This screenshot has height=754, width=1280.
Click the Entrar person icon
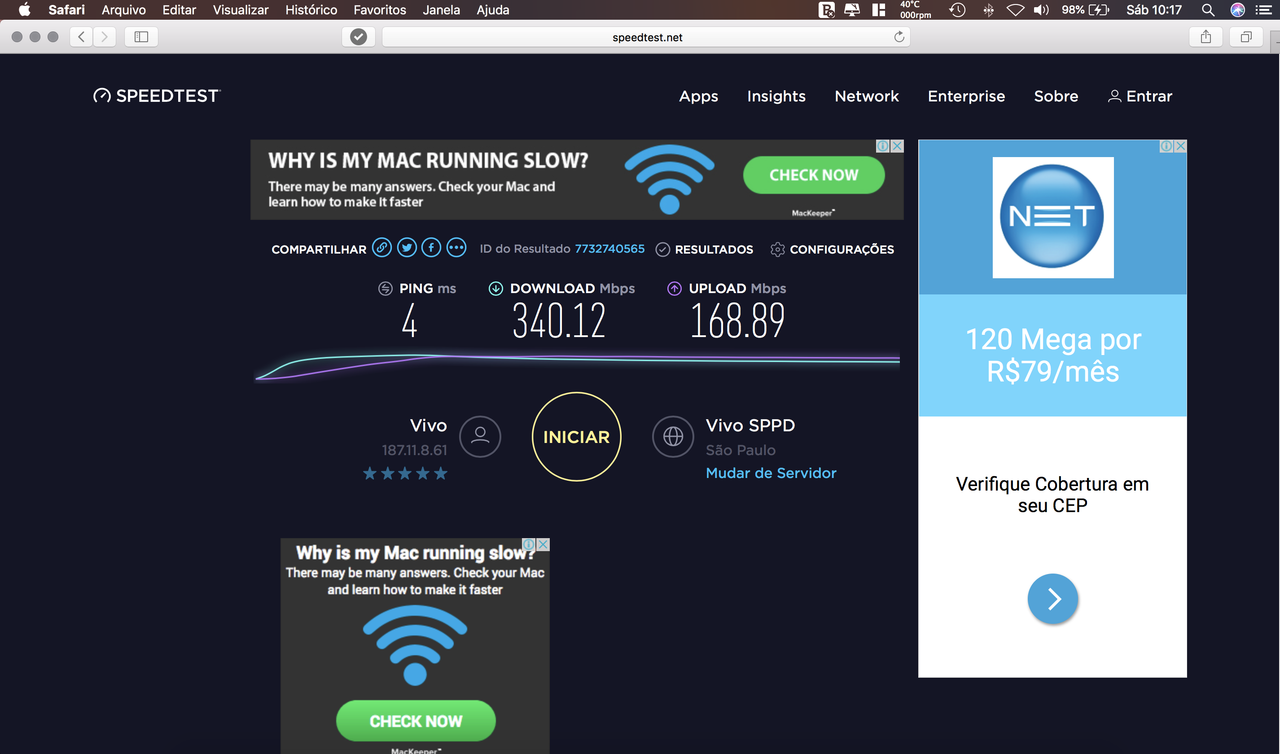[x=1114, y=96]
